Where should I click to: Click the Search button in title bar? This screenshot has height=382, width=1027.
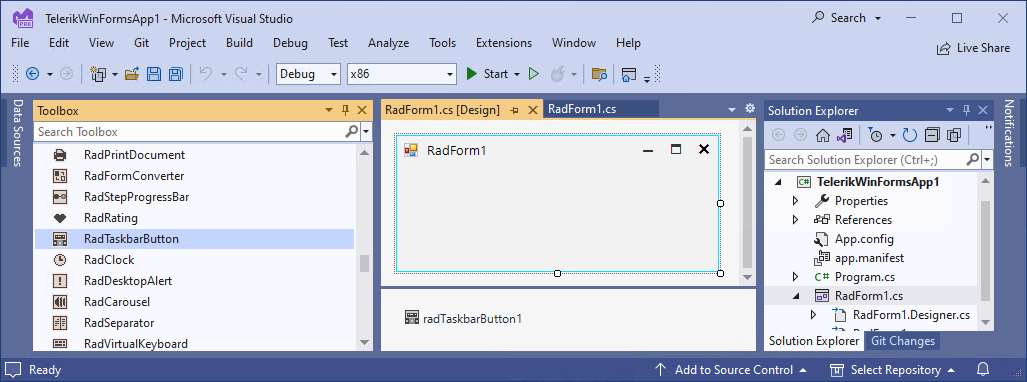coord(847,18)
